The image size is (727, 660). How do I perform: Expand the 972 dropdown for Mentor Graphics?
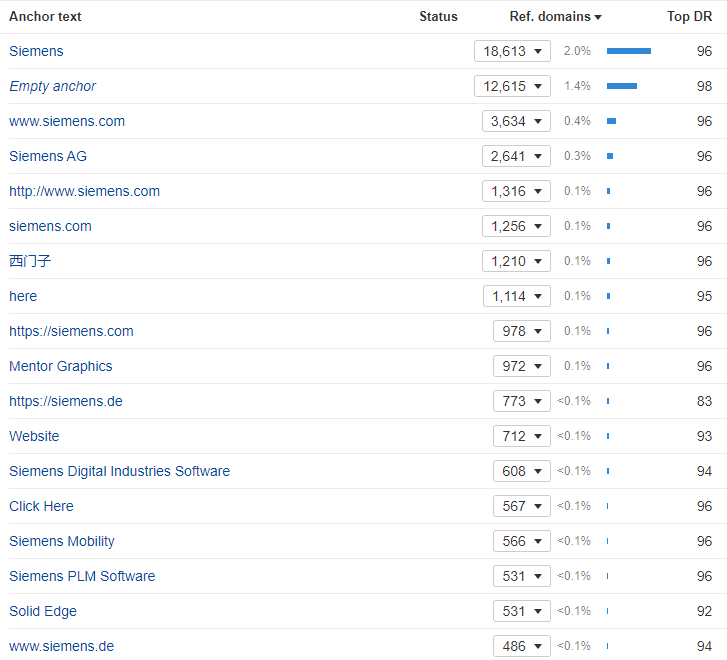521,366
